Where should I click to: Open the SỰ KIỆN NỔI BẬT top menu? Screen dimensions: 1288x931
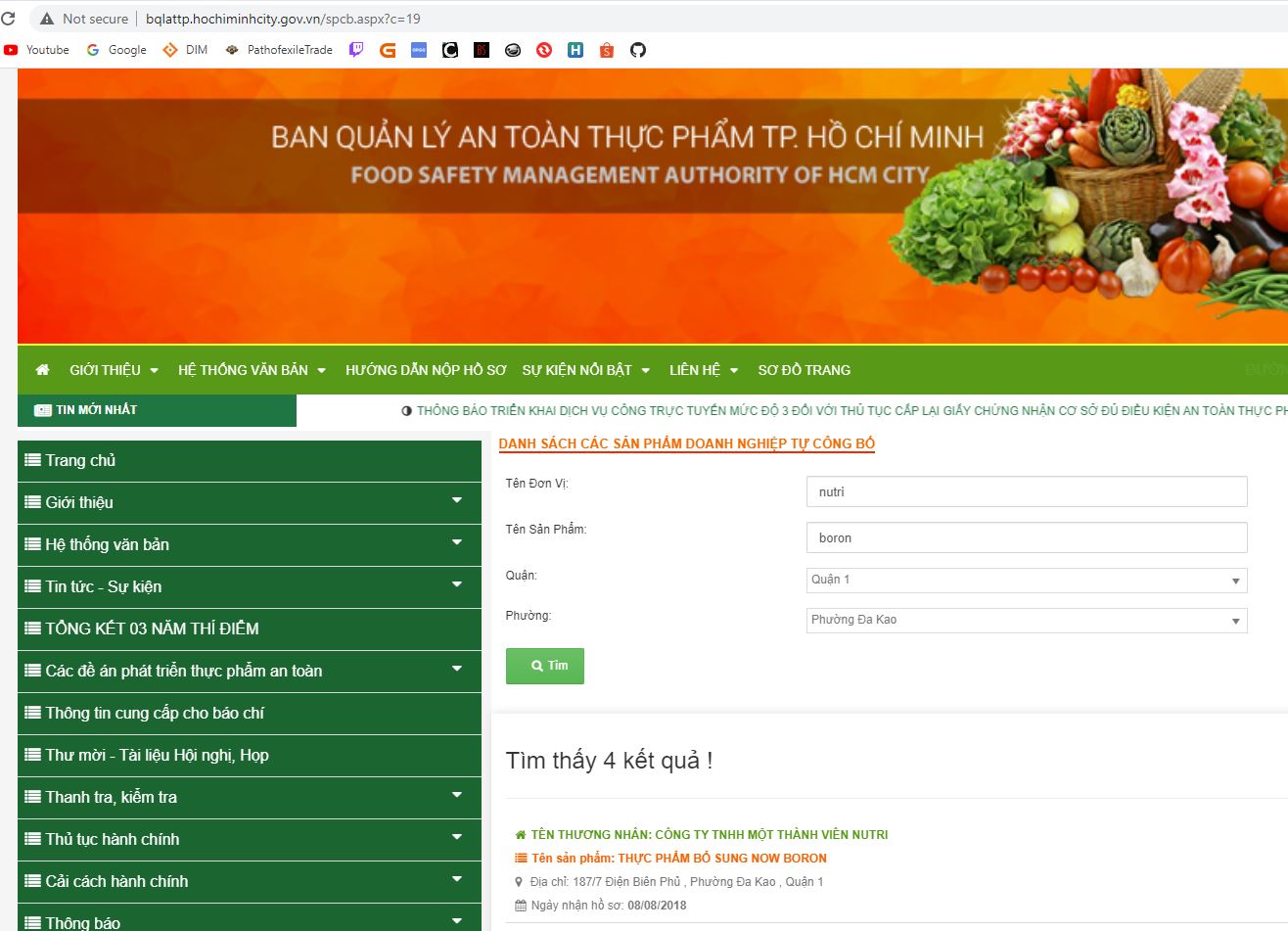point(586,370)
